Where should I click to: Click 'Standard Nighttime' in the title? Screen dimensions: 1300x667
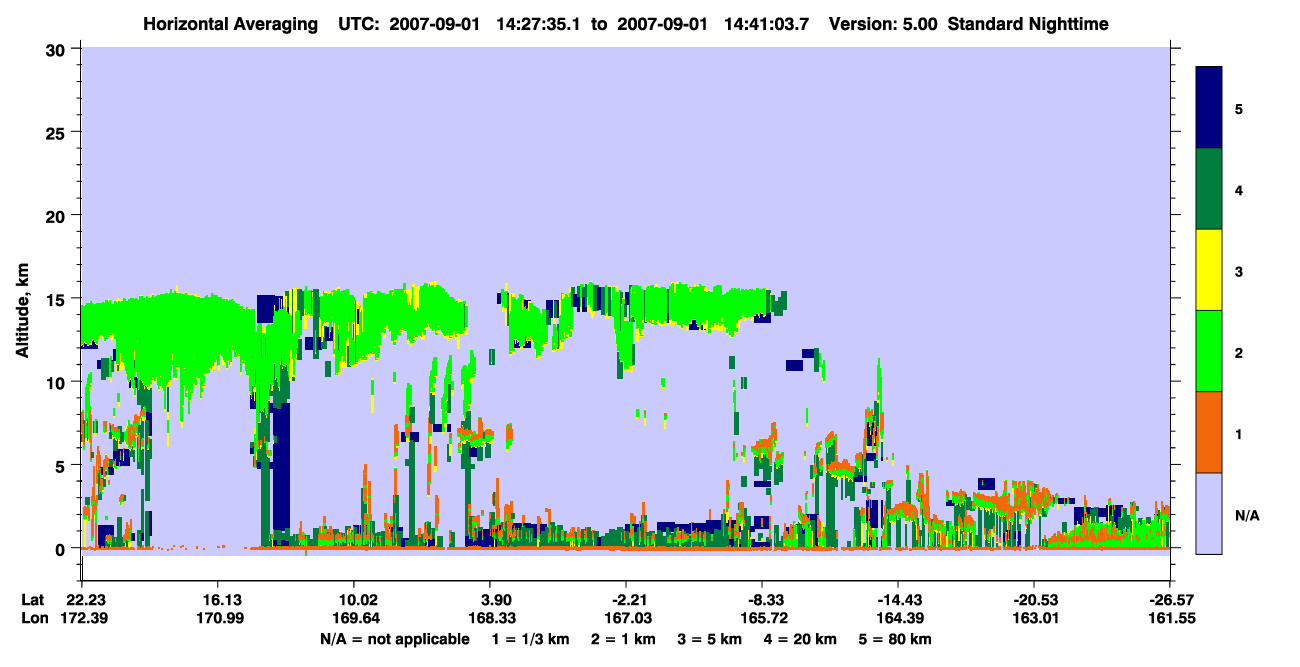(1028, 24)
